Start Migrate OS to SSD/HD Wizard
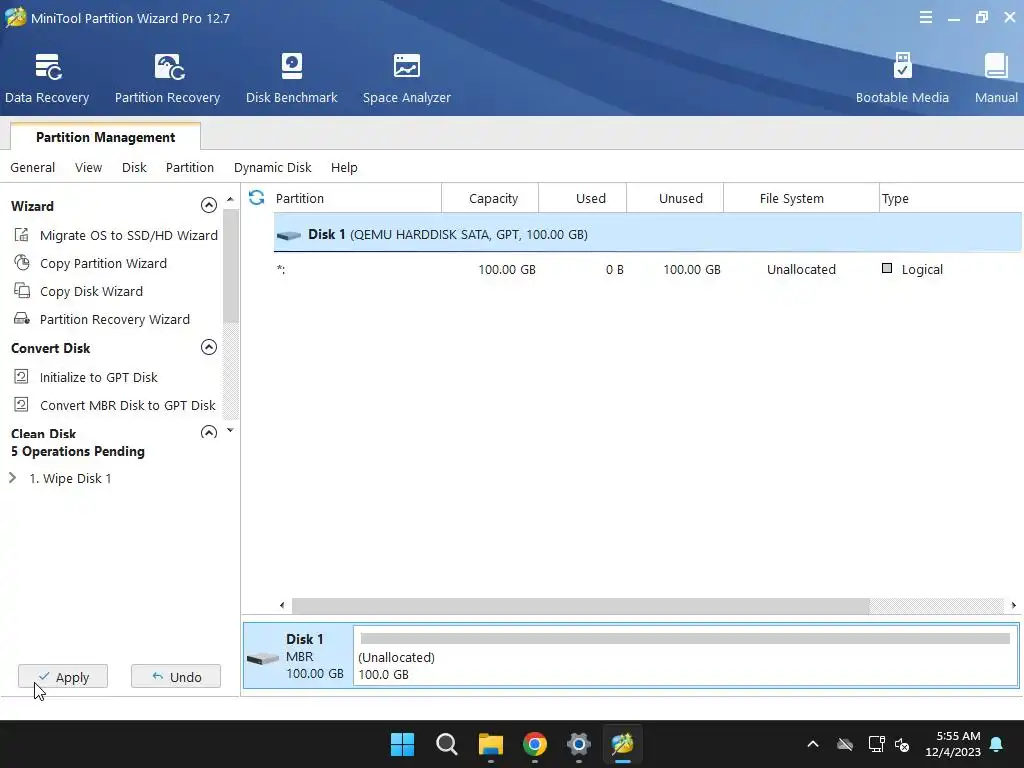Viewport: 1024px width, 768px height. (129, 235)
